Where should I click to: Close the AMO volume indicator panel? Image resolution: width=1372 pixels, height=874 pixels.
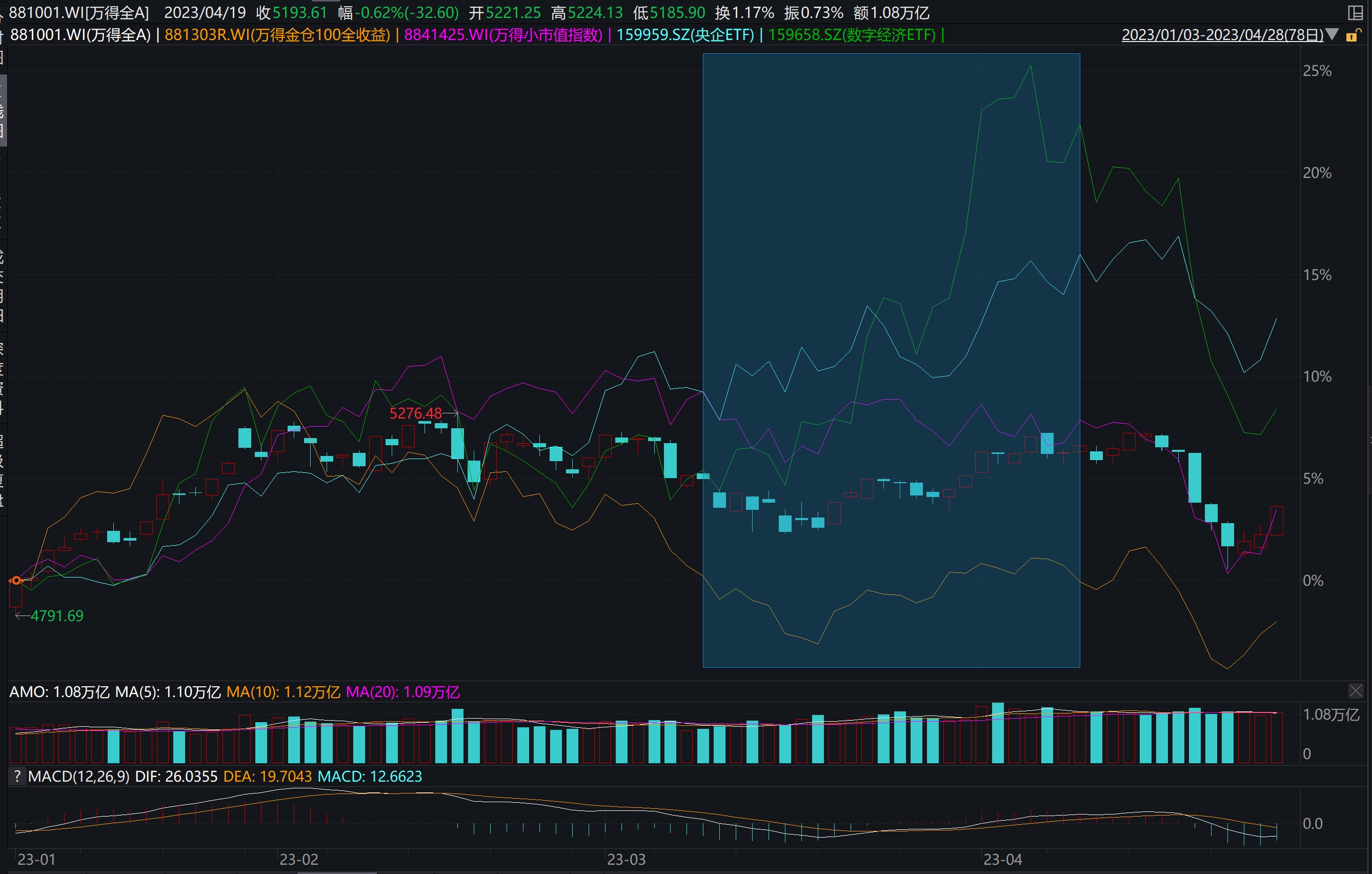click(x=1356, y=691)
